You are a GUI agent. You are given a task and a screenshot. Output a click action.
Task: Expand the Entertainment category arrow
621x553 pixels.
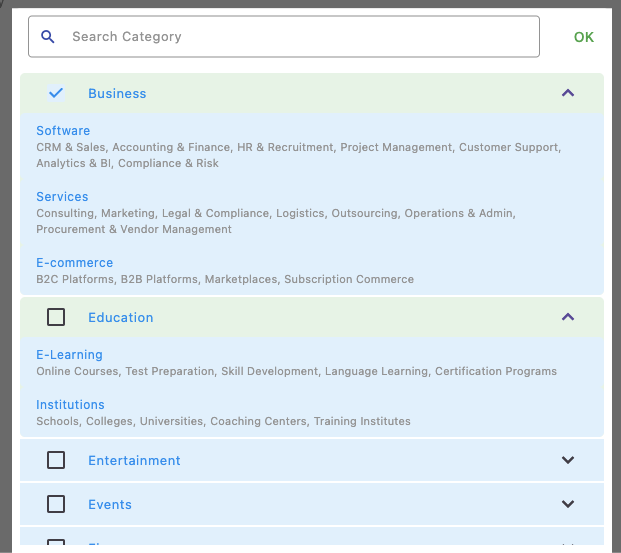tap(568, 460)
